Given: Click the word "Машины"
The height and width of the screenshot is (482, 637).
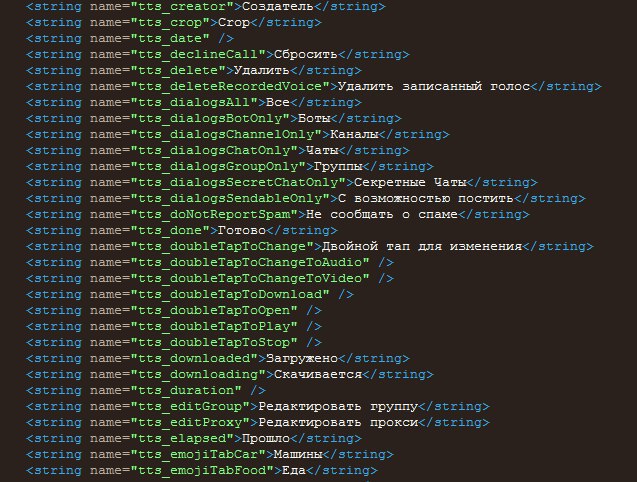Looking at the screenshot, I should click(x=298, y=455).
